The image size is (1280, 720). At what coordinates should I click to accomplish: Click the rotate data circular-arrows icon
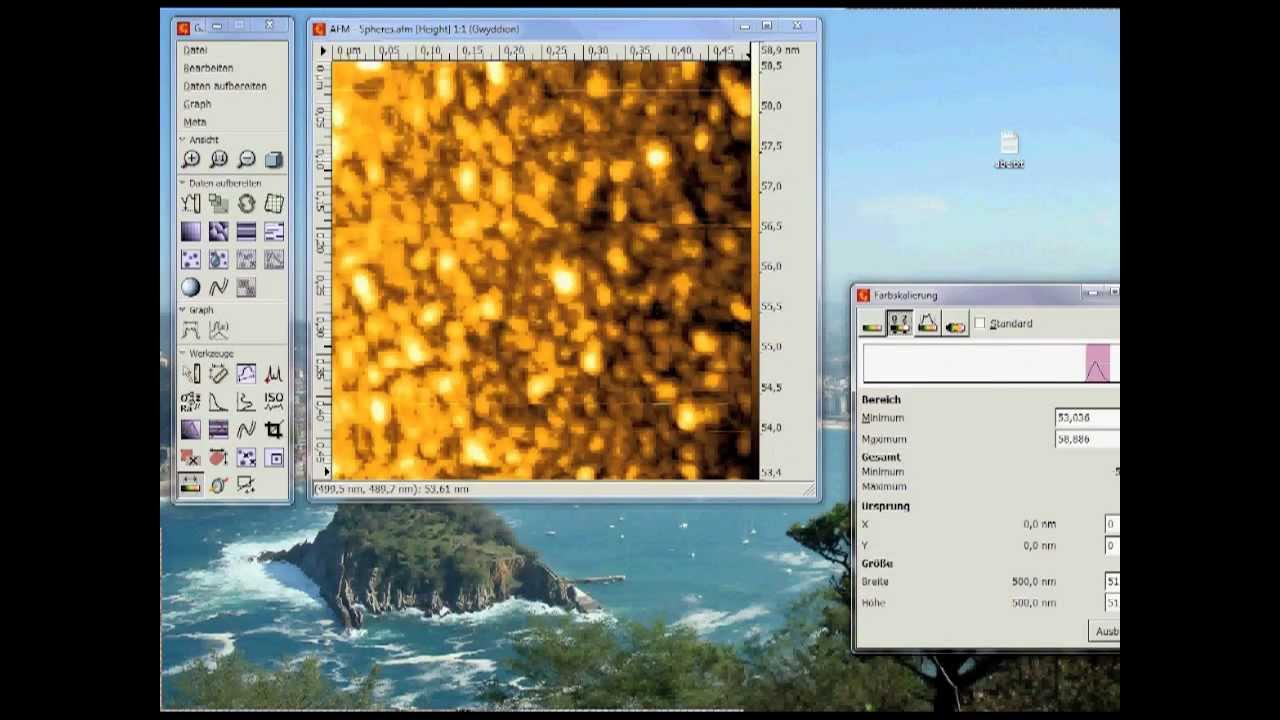tap(246, 203)
